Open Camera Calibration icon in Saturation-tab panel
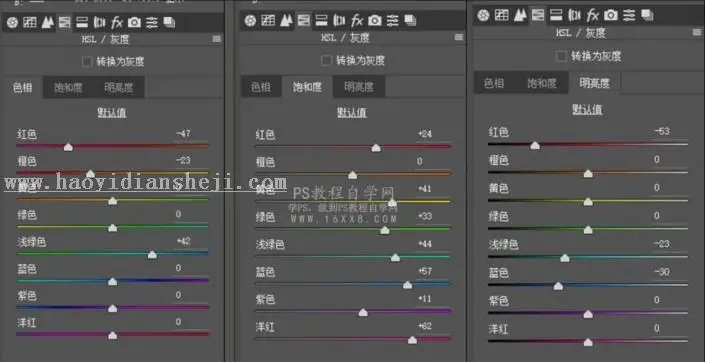Viewport: 705px width, 362px height. pyautogui.click(x=375, y=20)
